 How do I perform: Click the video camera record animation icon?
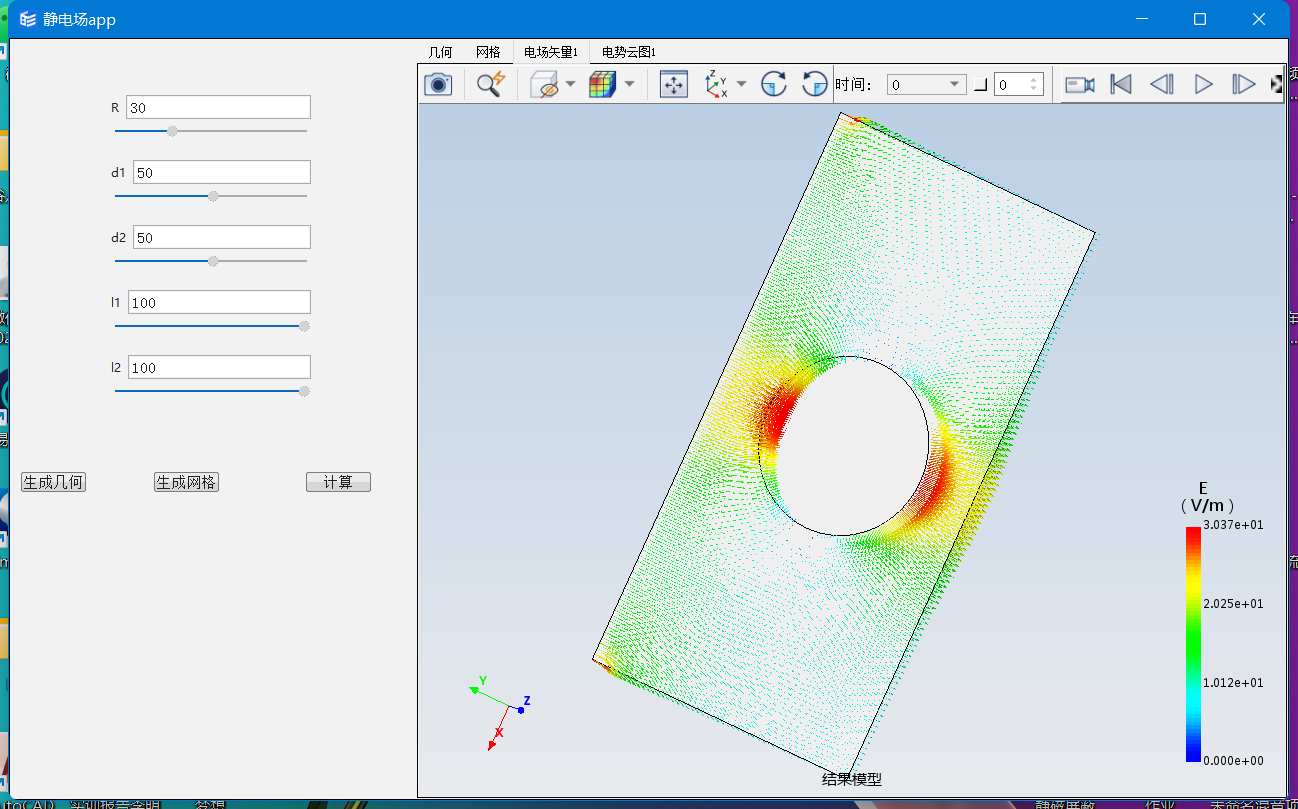1079,85
